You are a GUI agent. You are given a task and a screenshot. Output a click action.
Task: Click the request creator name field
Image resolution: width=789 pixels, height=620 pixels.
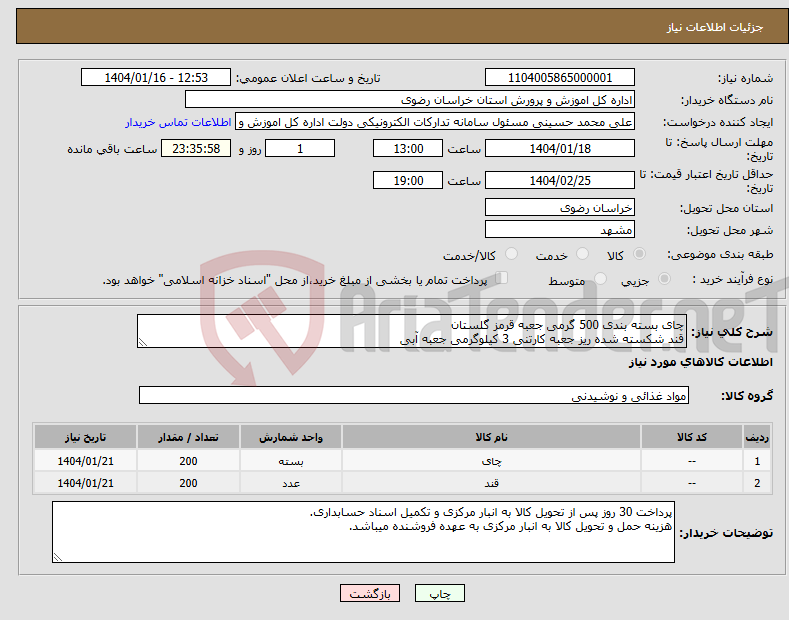(x=435, y=122)
